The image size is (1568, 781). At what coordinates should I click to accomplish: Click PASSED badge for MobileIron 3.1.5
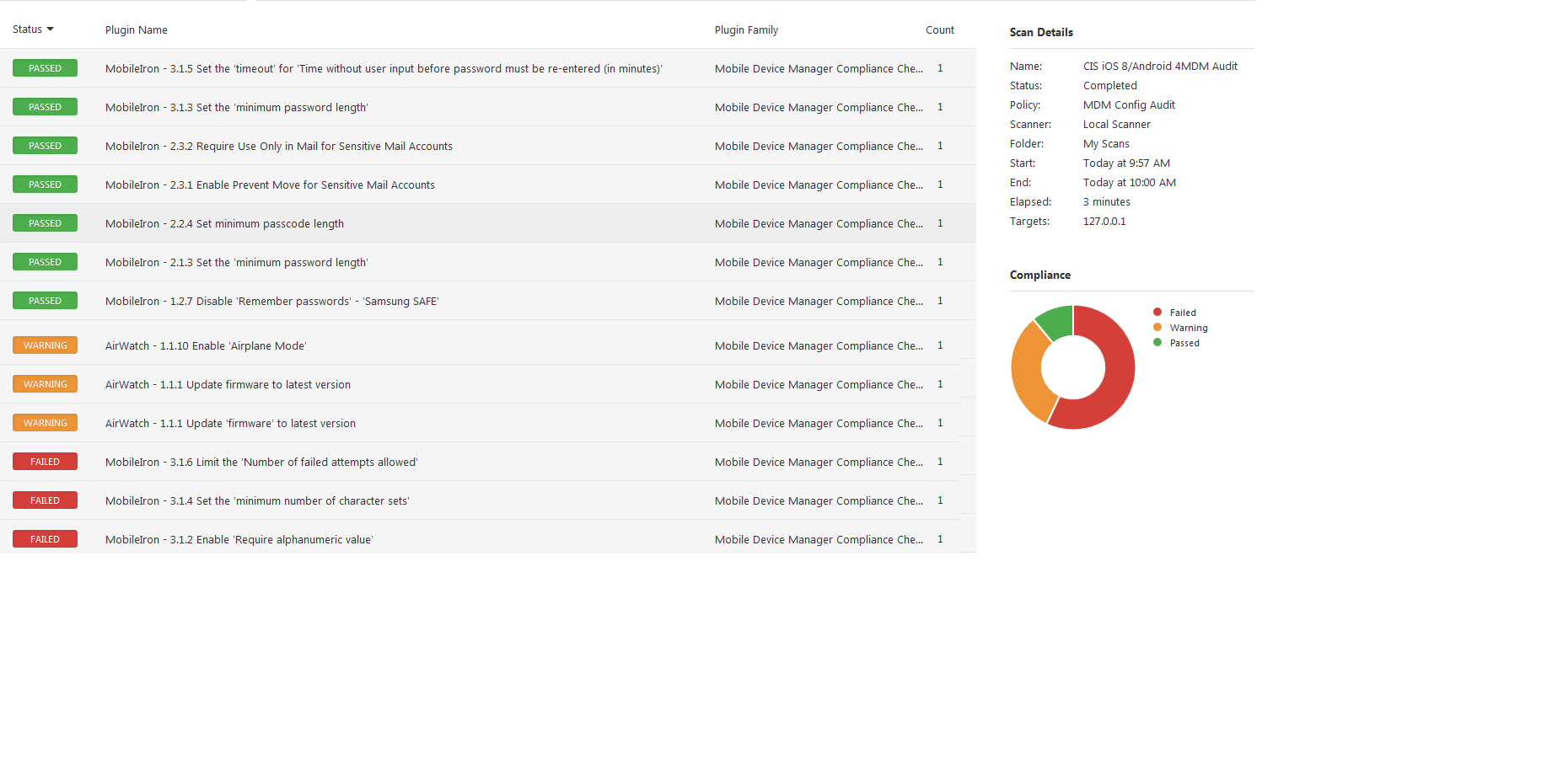45,68
